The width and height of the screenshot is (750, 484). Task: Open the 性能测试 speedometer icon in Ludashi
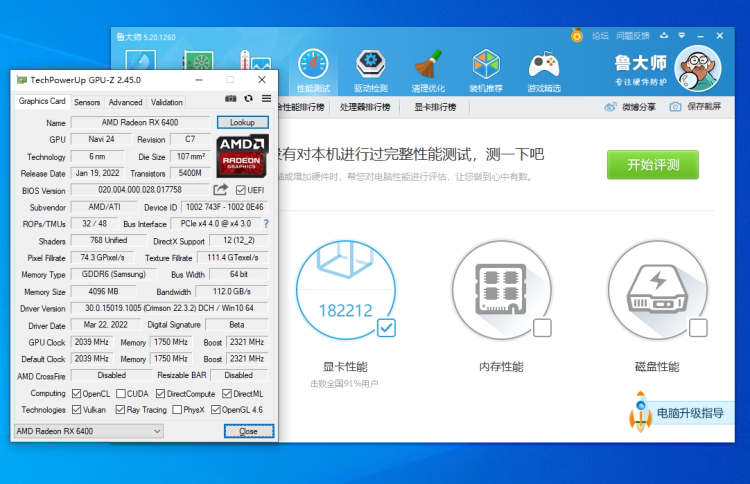[x=313, y=64]
